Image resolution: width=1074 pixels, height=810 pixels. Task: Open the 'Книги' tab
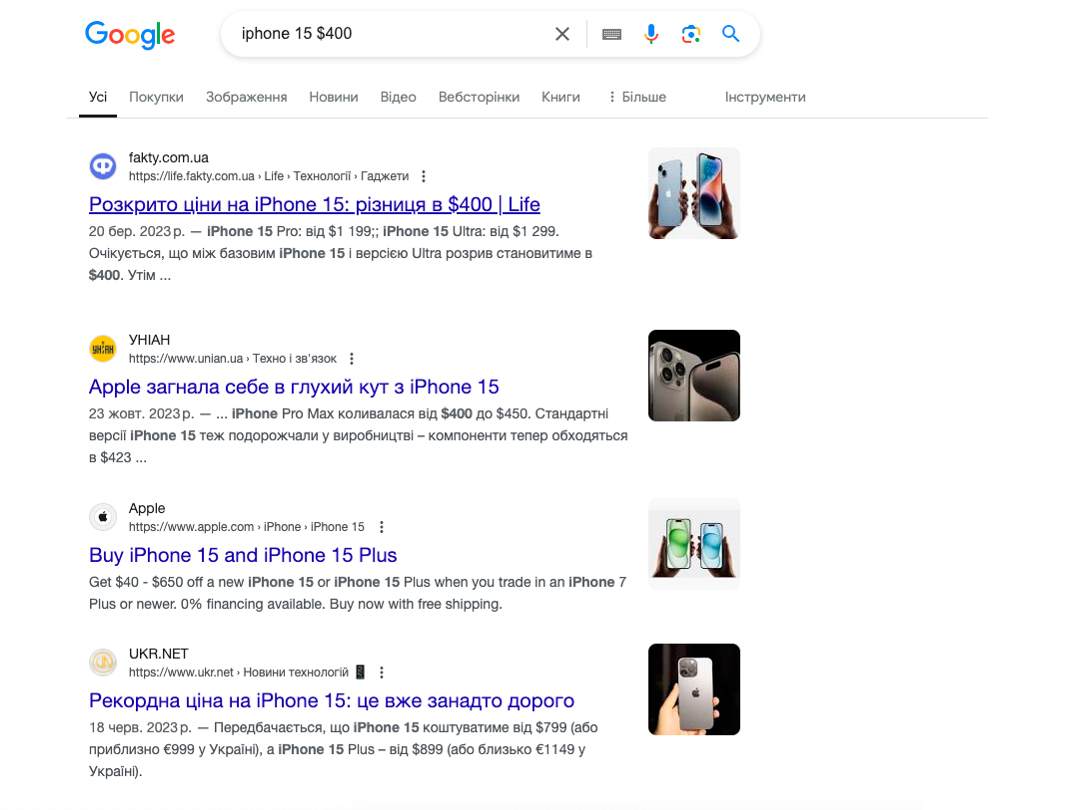tap(560, 97)
